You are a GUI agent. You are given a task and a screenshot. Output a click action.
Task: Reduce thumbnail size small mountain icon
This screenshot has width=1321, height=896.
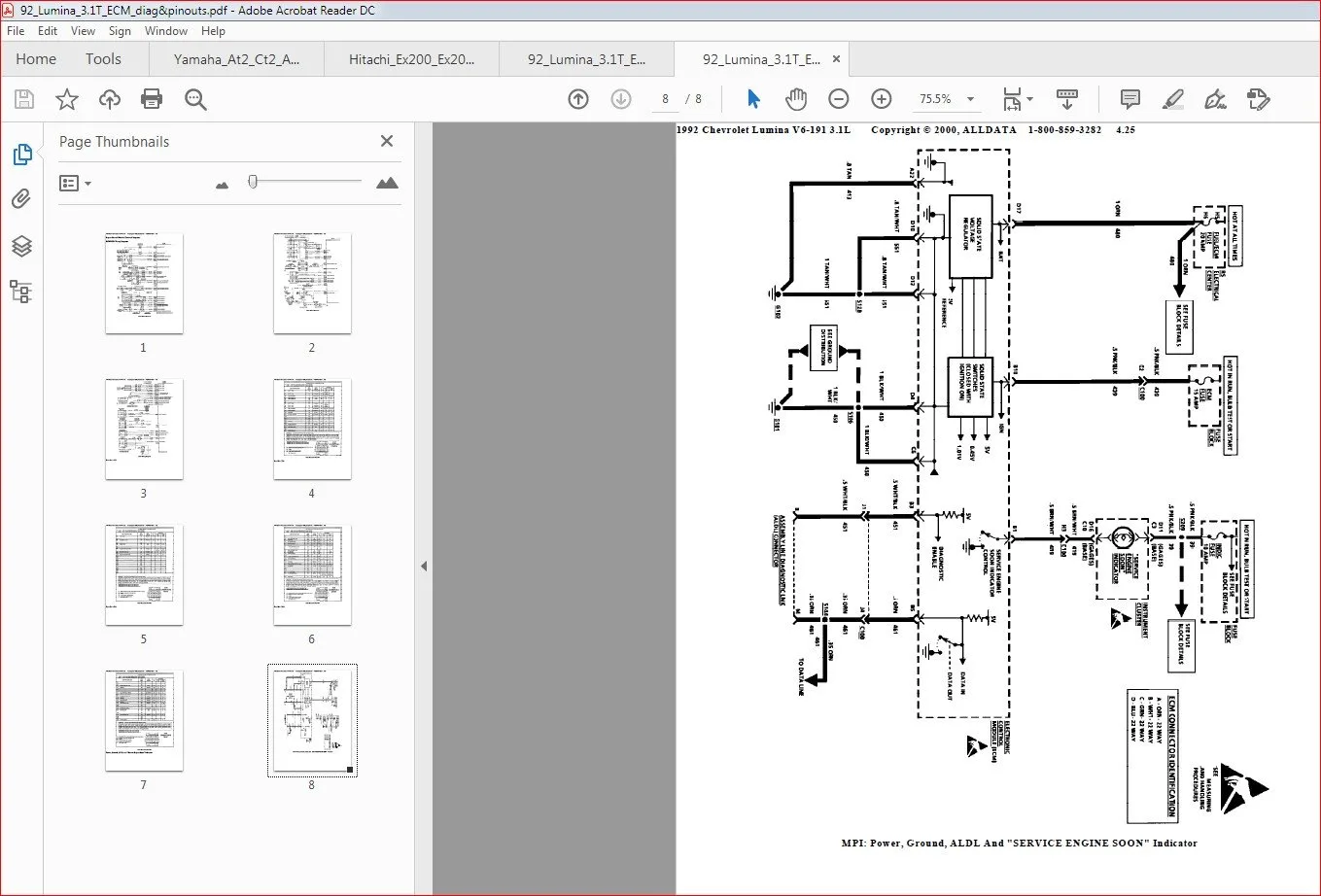coord(223,184)
